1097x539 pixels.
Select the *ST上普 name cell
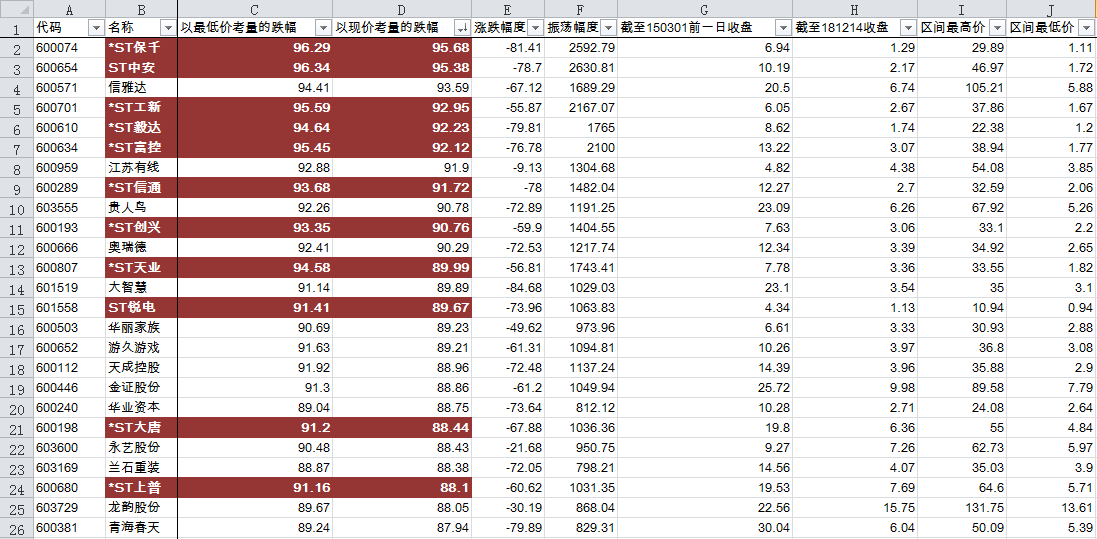[141, 487]
